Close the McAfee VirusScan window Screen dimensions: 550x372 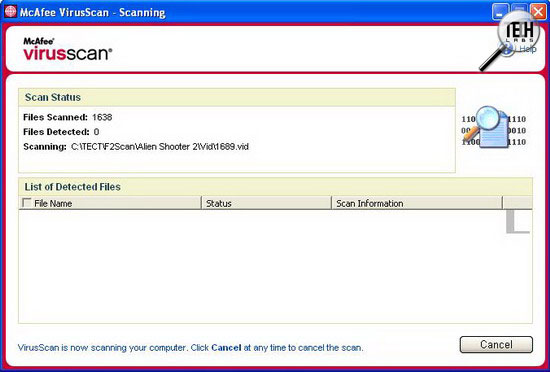(x=539, y=12)
